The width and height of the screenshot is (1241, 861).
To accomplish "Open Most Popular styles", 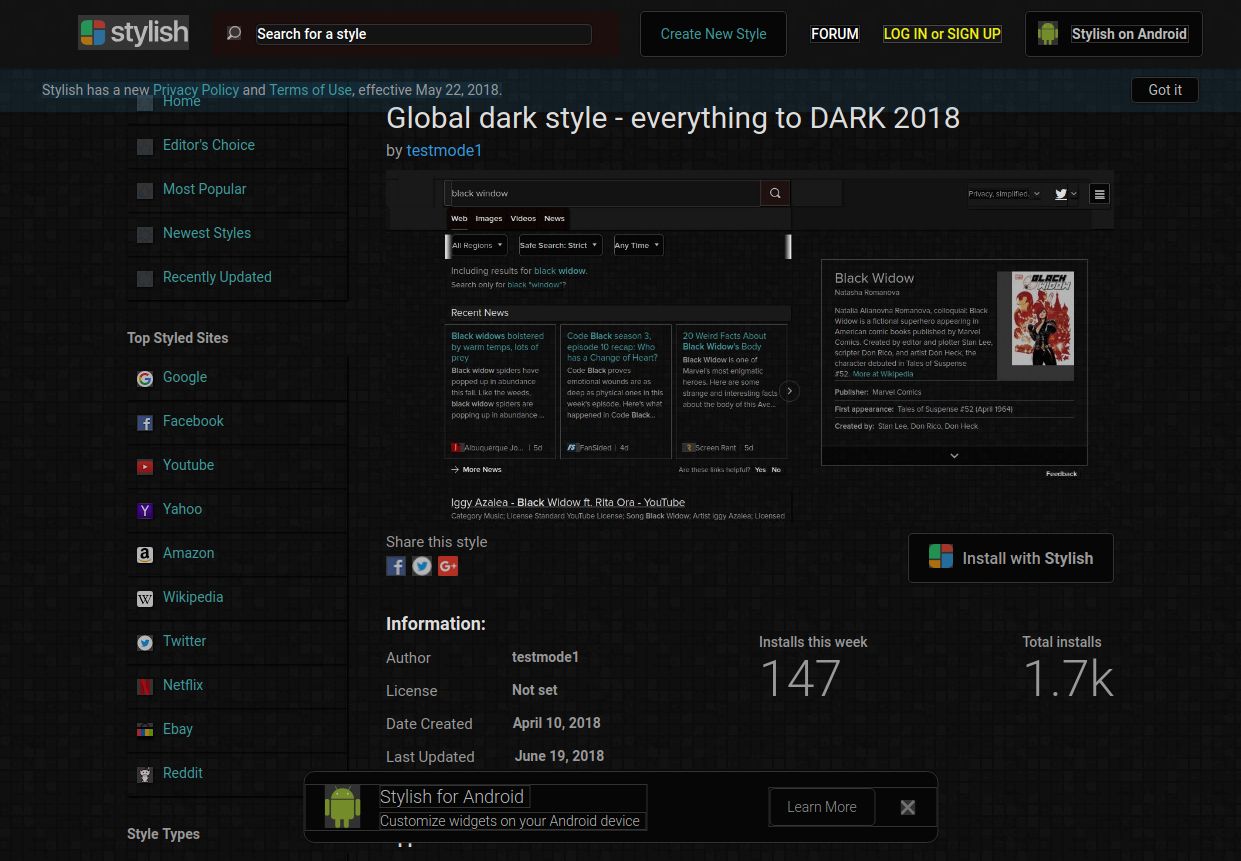I will pos(204,189).
